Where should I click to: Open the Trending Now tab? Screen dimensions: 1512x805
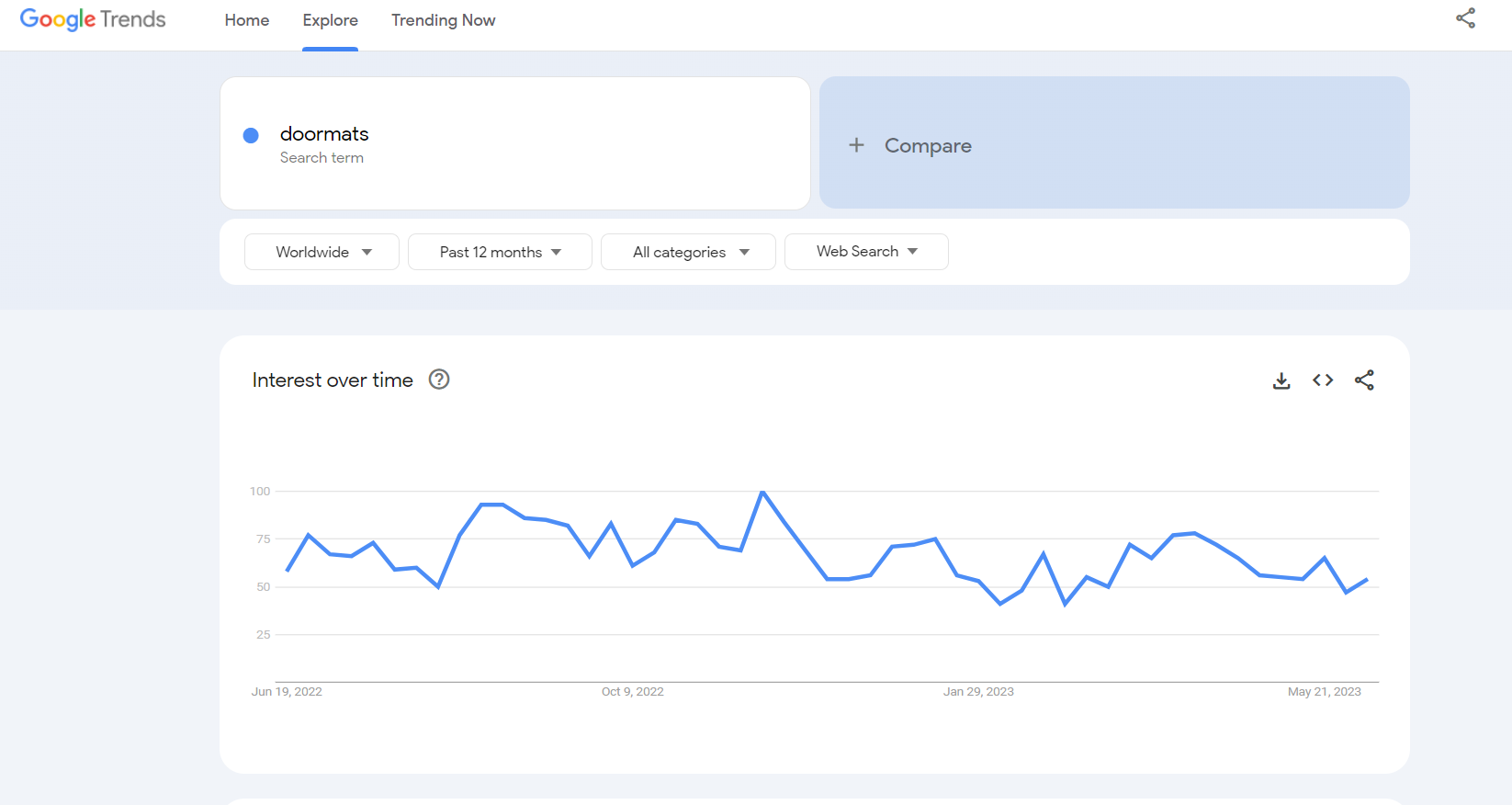point(444,20)
